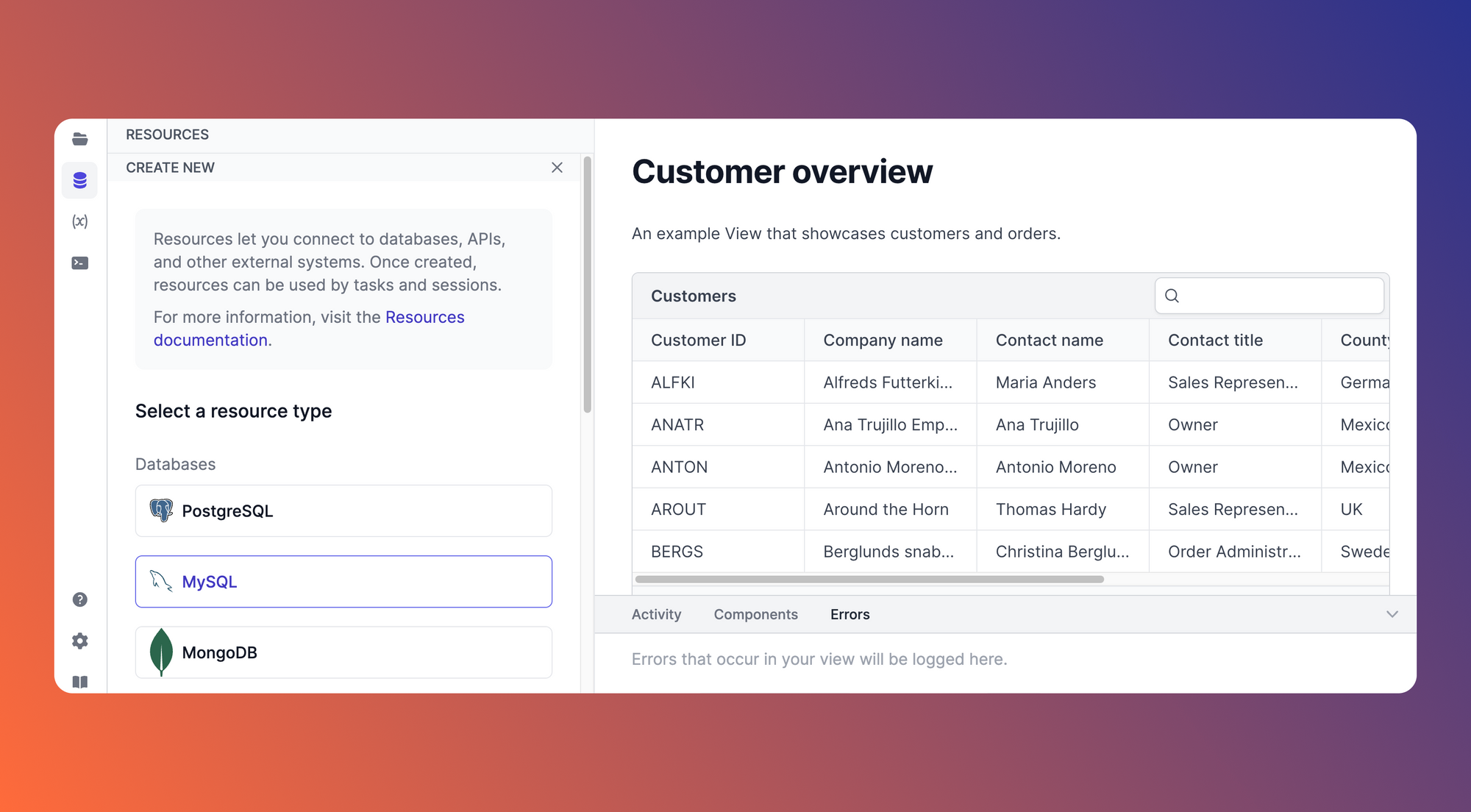
Task: Click the Around the Horn company cell
Action: click(891, 509)
